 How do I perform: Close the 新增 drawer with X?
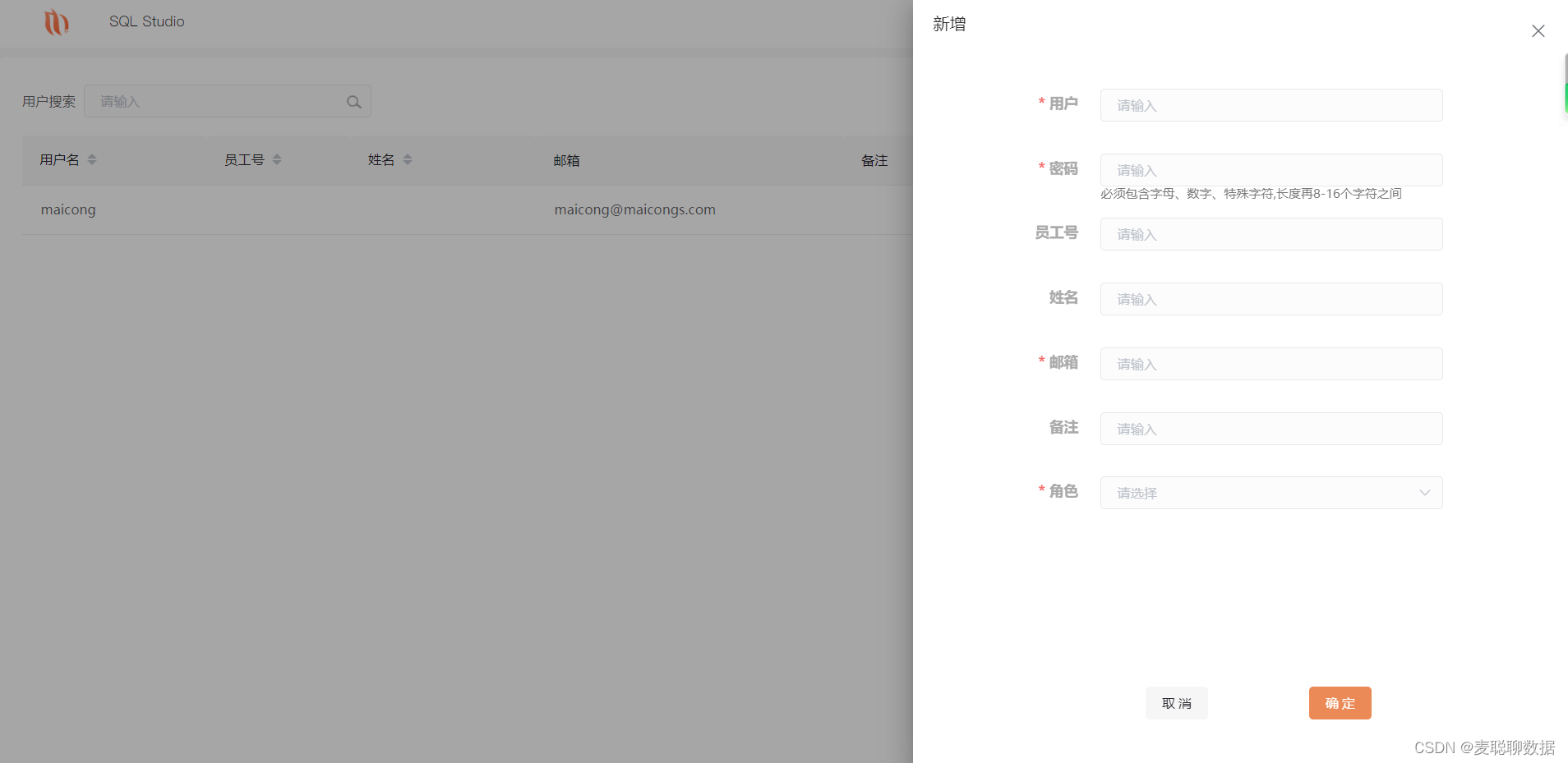tap(1538, 31)
